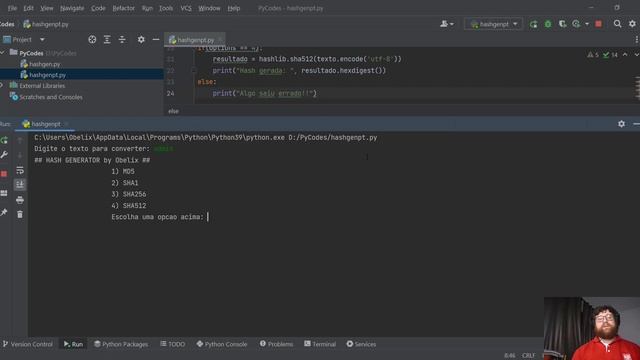
Task: Click Expand All in Project panel
Action: click(107, 40)
